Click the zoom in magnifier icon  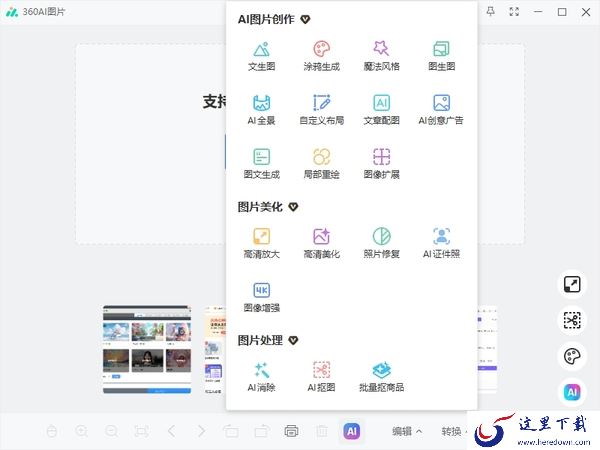point(82,431)
